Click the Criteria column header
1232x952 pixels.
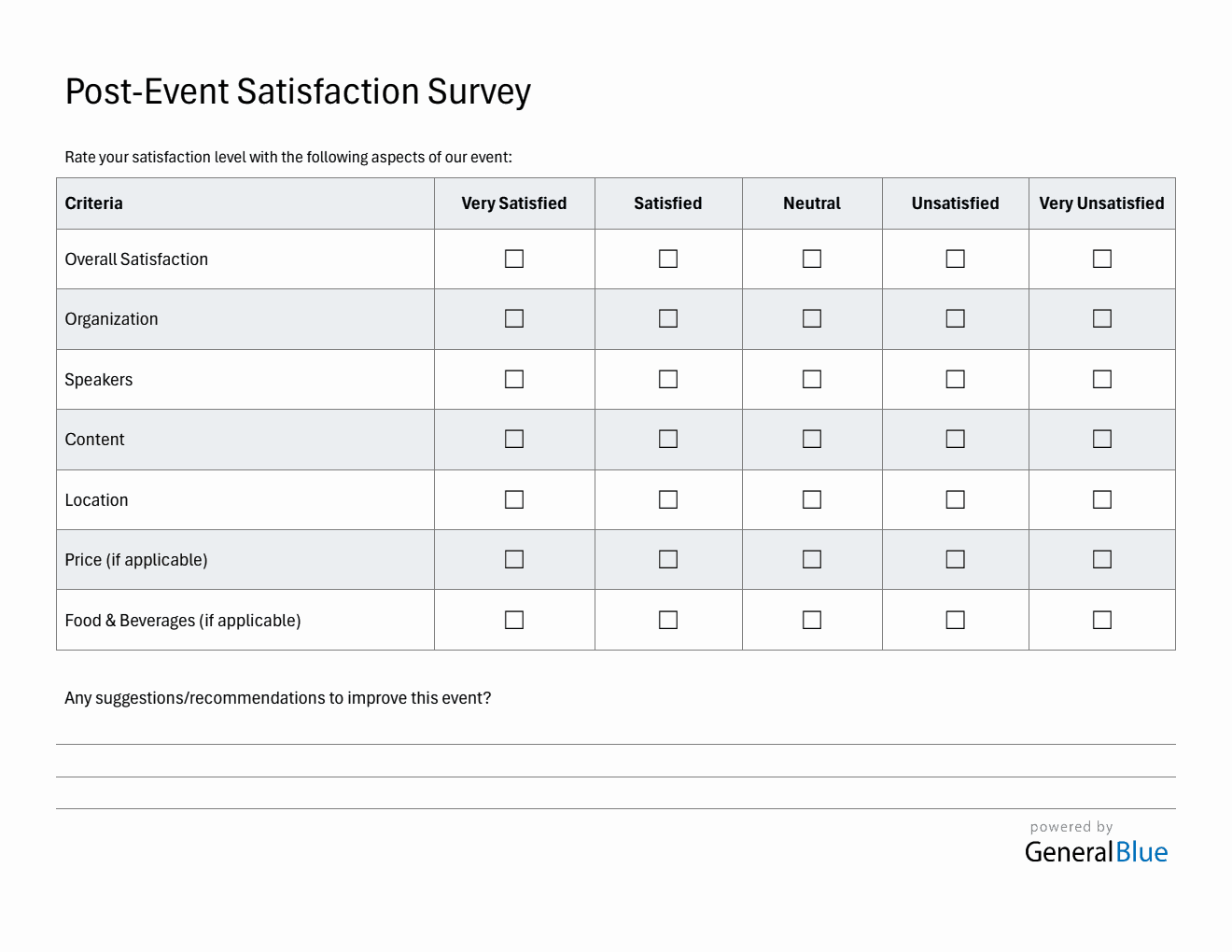click(94, 203)
